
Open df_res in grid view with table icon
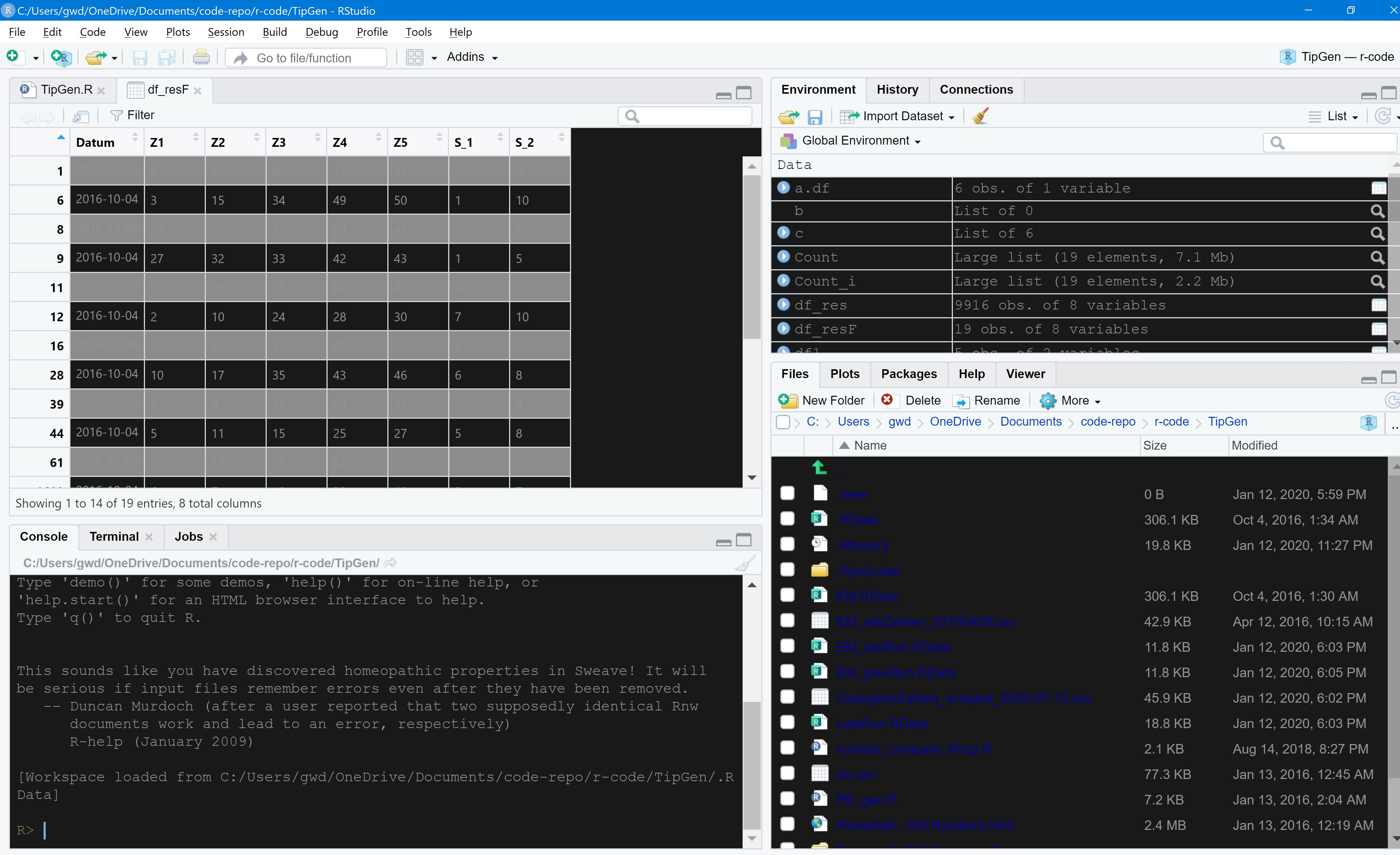click(x=1379, y=305)
